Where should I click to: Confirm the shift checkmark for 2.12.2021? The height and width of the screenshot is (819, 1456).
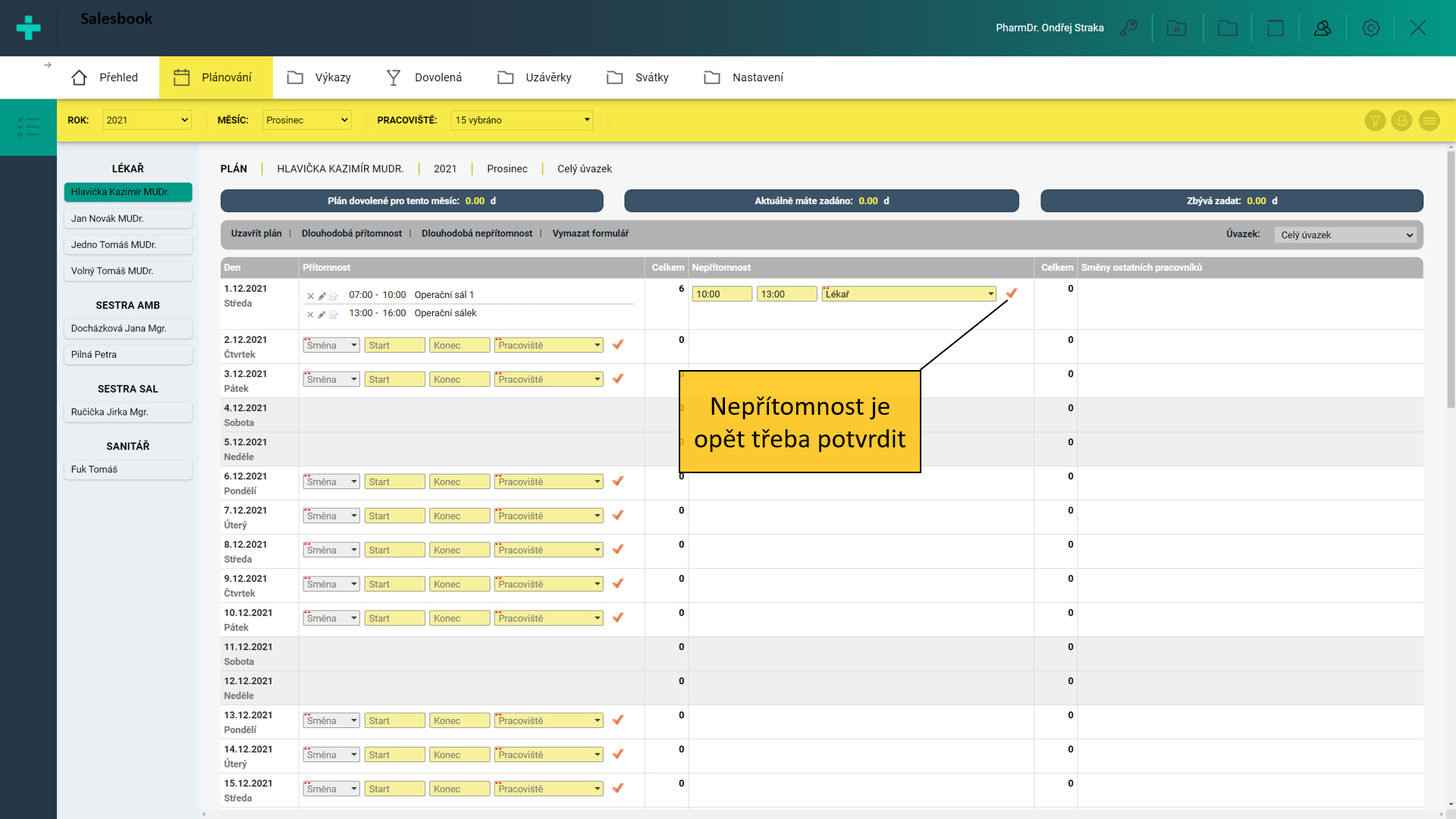[x=618, y=344]
